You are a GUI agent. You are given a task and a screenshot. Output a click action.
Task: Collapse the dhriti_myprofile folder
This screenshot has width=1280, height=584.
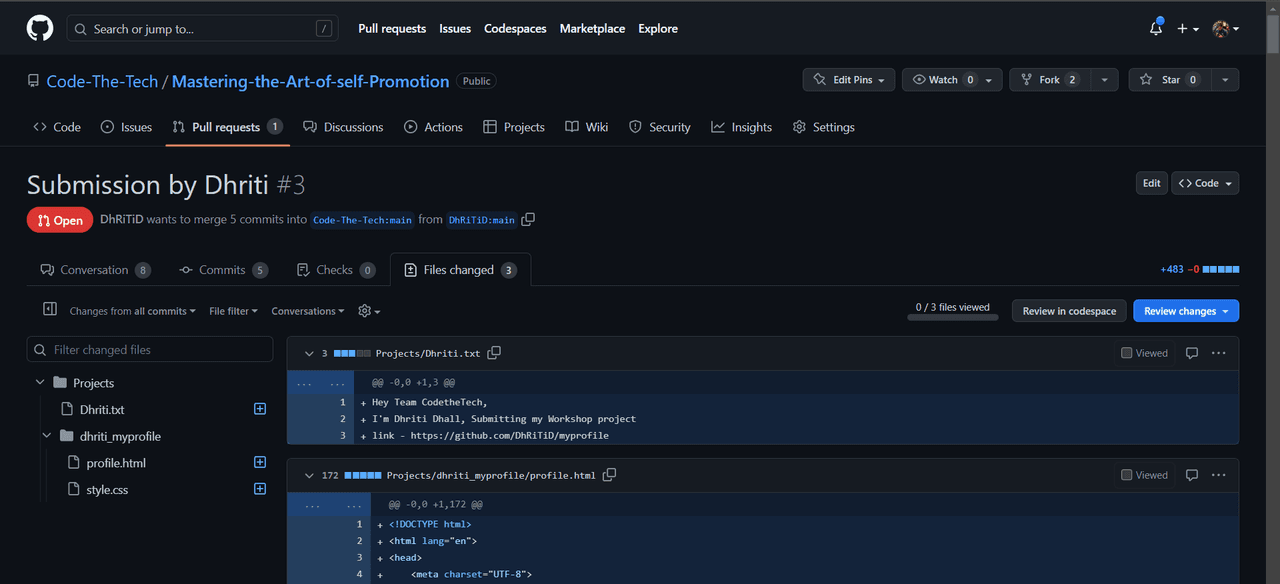click(x=47, y=436)
